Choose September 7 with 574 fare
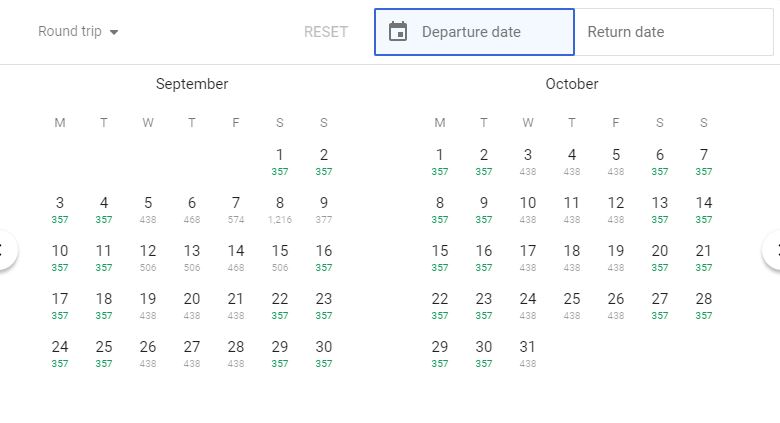Screen dimensions: 780x423 tap(236, 208)
